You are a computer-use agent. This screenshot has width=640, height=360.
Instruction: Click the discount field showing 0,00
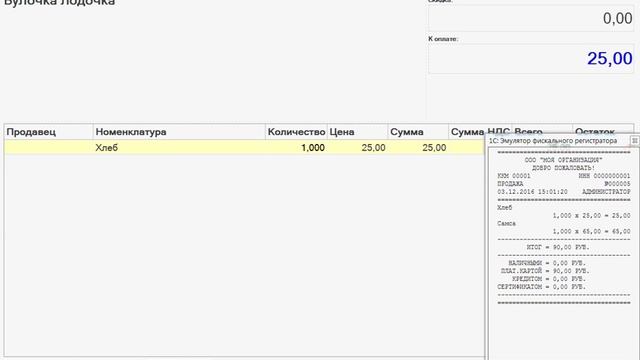coord(531,18)
